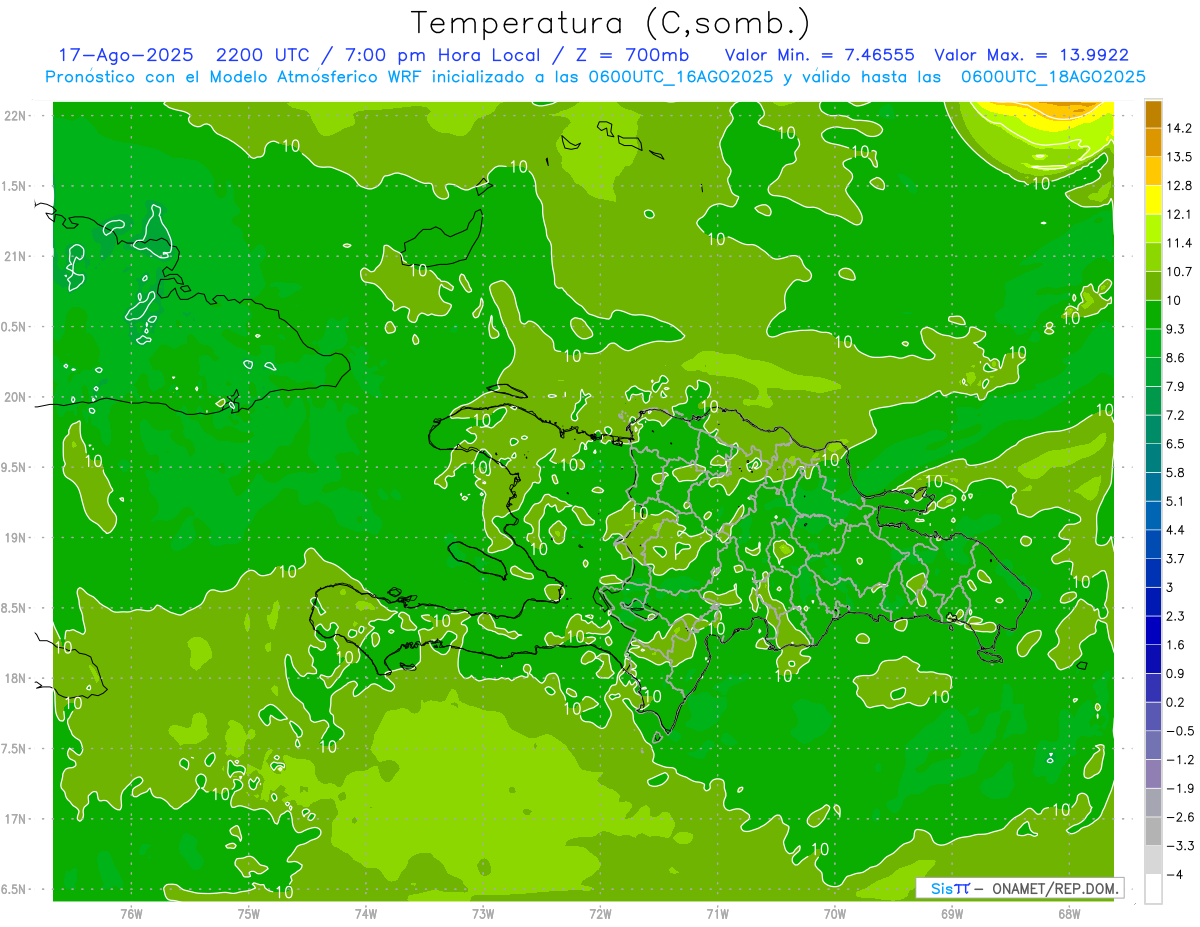Click the '2.3' colorbar value

1176,615
